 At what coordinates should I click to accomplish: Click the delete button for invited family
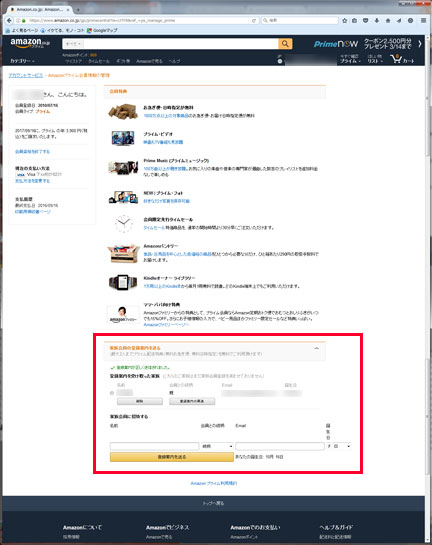click(140, 401)
